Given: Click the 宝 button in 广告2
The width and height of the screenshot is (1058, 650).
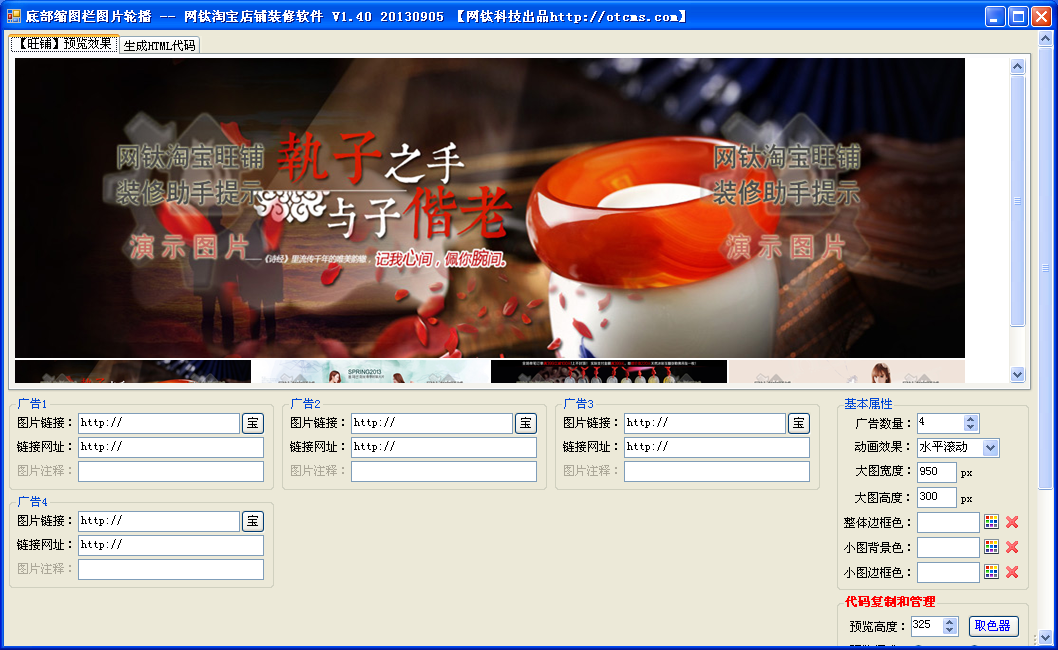Looking at the screenshot, I should tap(526, 423).
